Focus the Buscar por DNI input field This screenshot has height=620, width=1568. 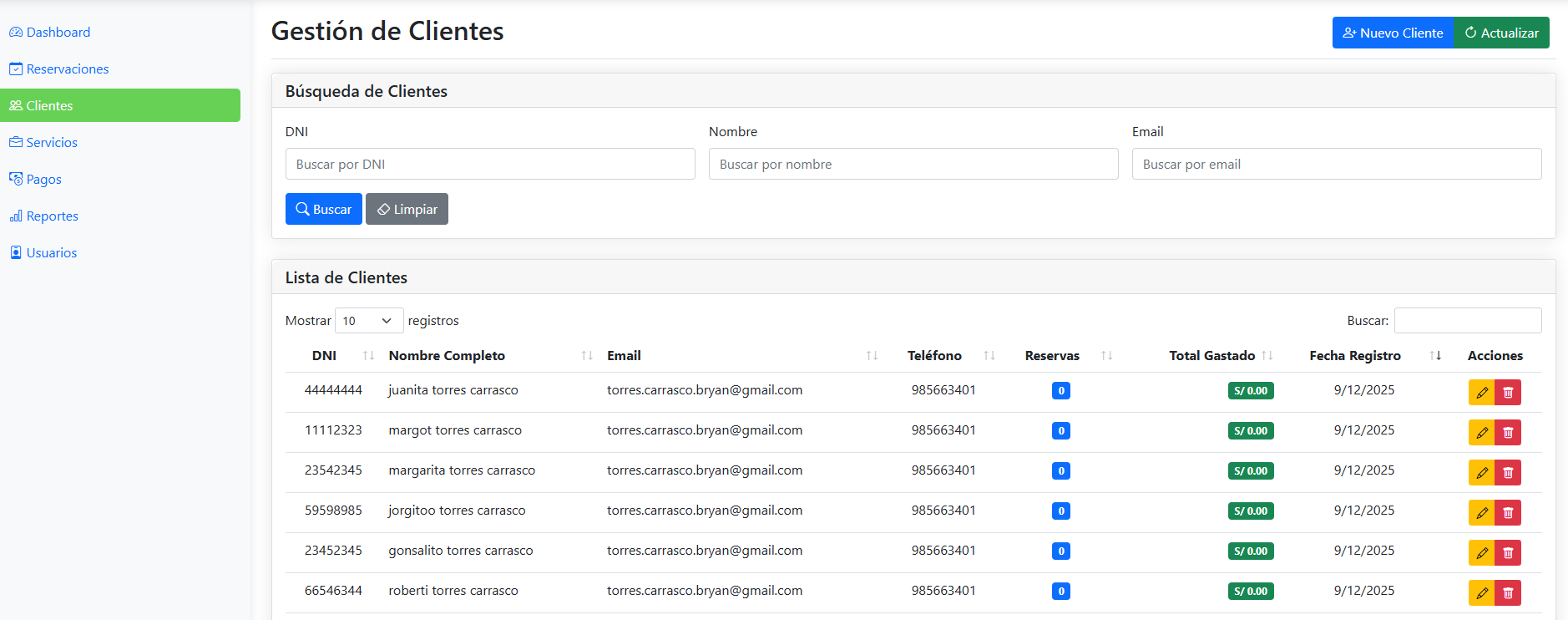pos(490,165)
